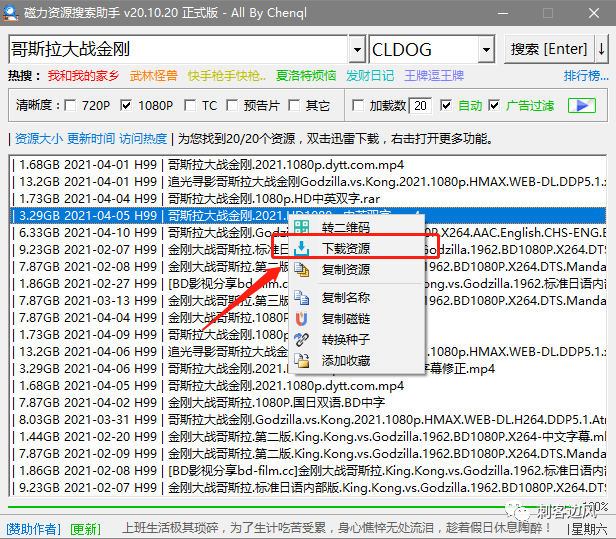Select the 1.73GB 2021-04-04 中英双字.rar row
Screen dimensions: 616x539
[308, 198]
